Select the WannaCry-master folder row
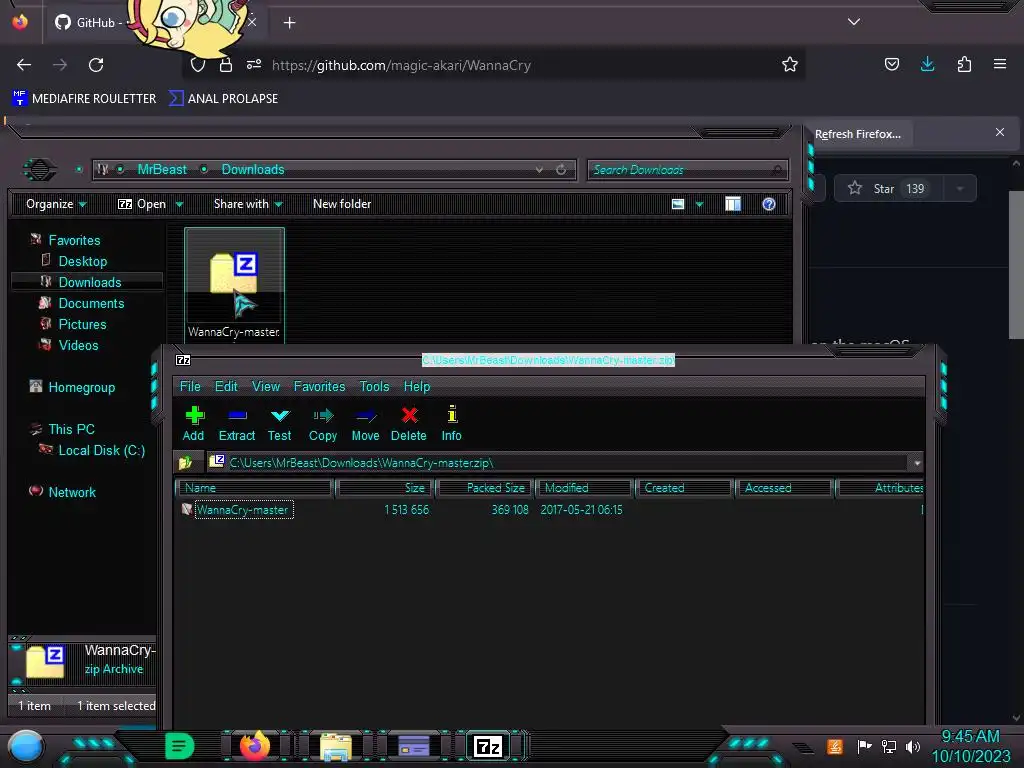This screenshot has height=768, width=1024. pos(549,509)
